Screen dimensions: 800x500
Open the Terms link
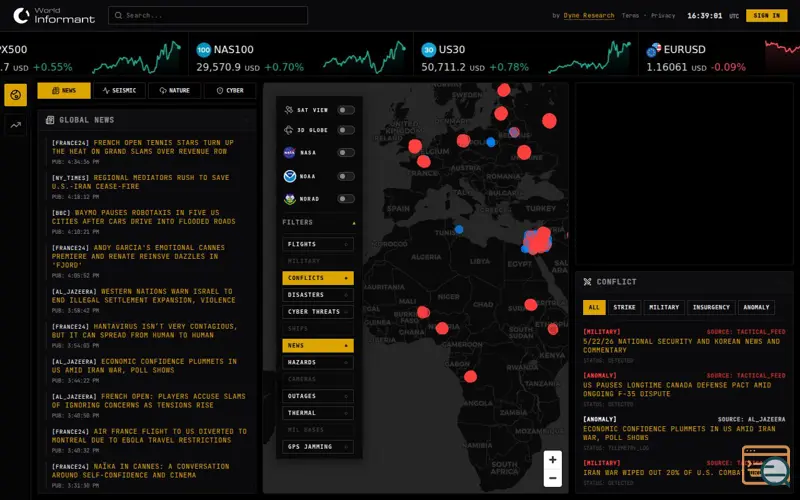point(630,16)
